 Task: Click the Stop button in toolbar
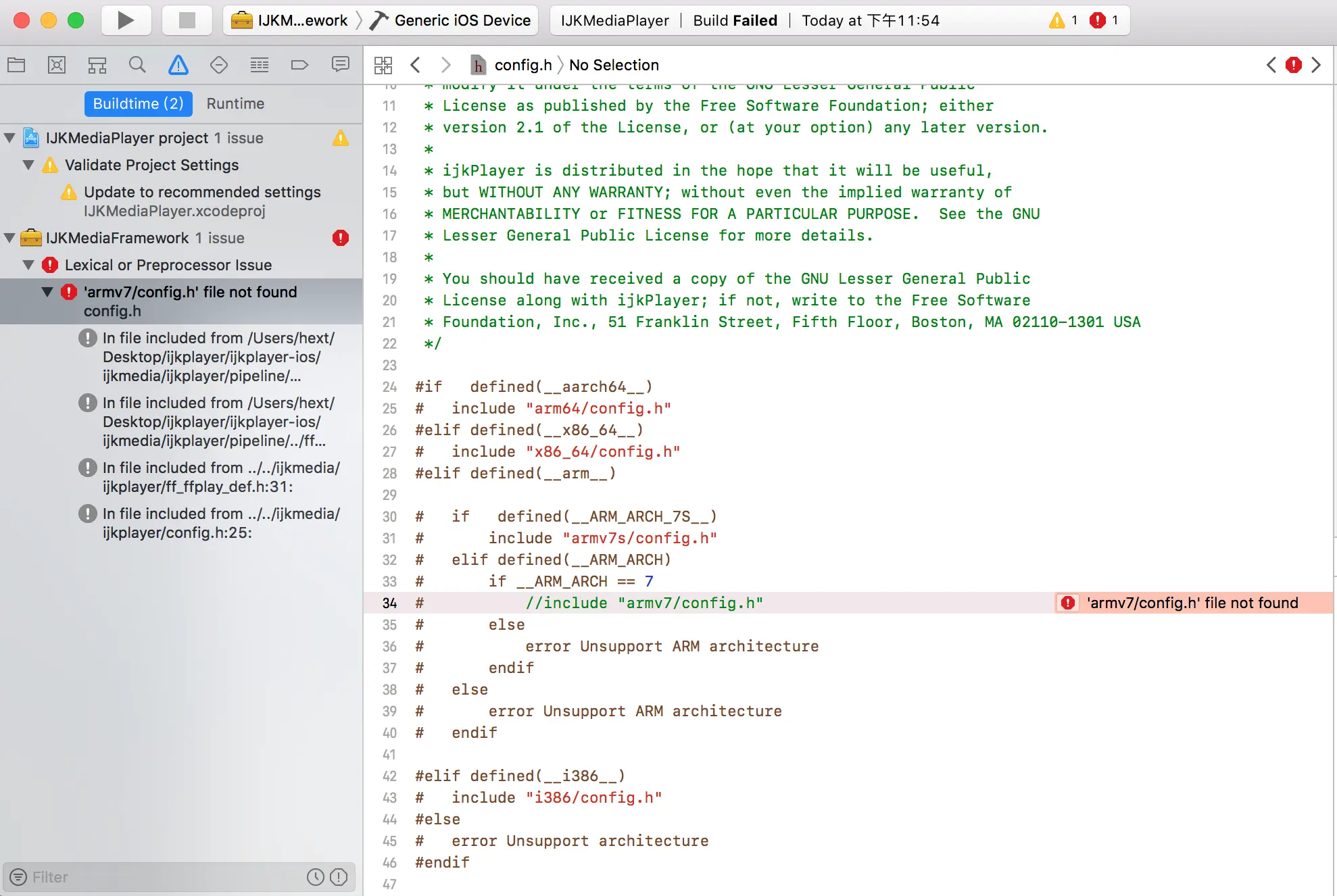(x=187, y=20)
